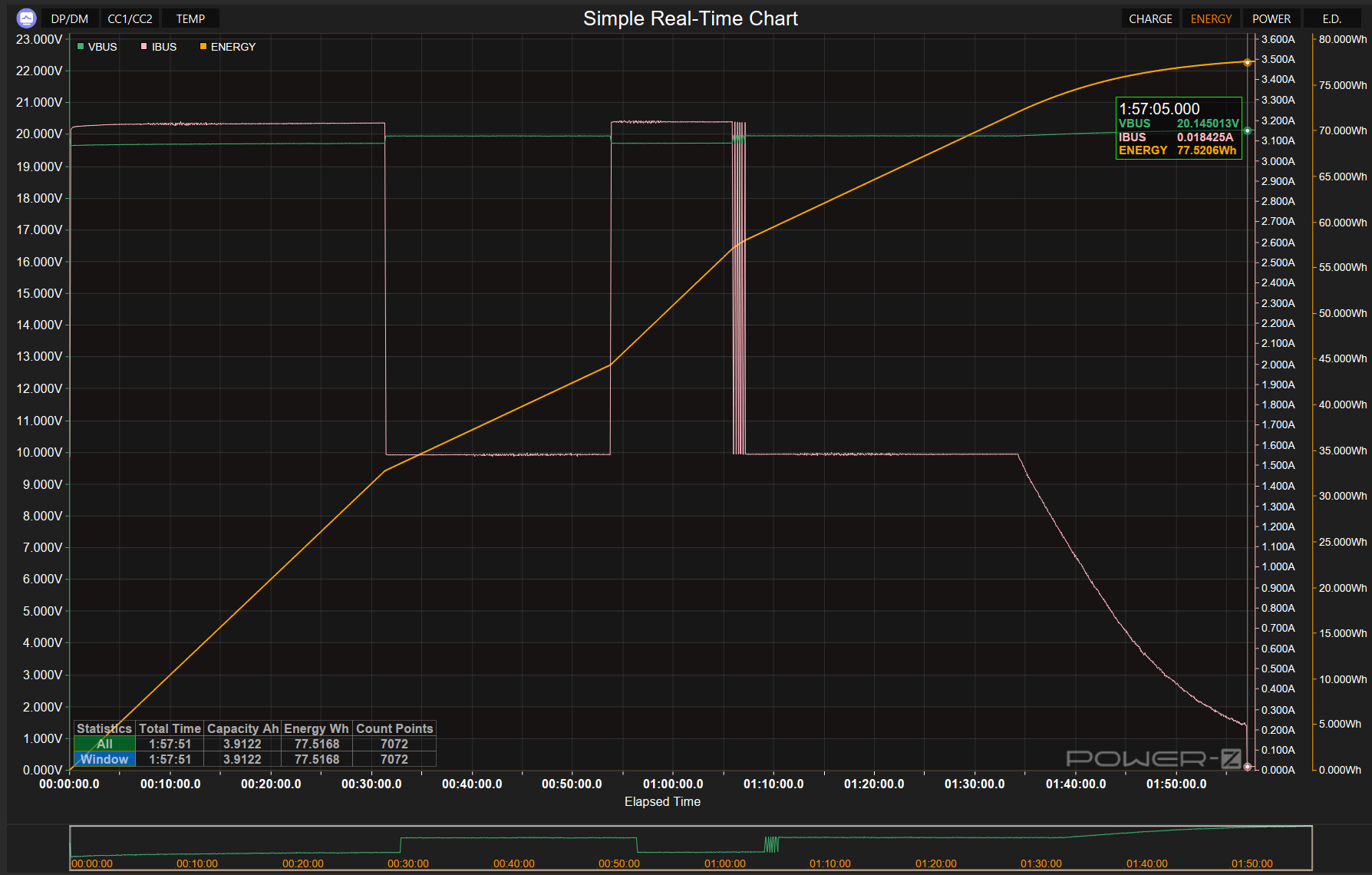Image resolution: width=1372 pixels, height=875 pixels.
Task: Click the overview navigator strip at 01:00:00
Action: coord(724,848)
